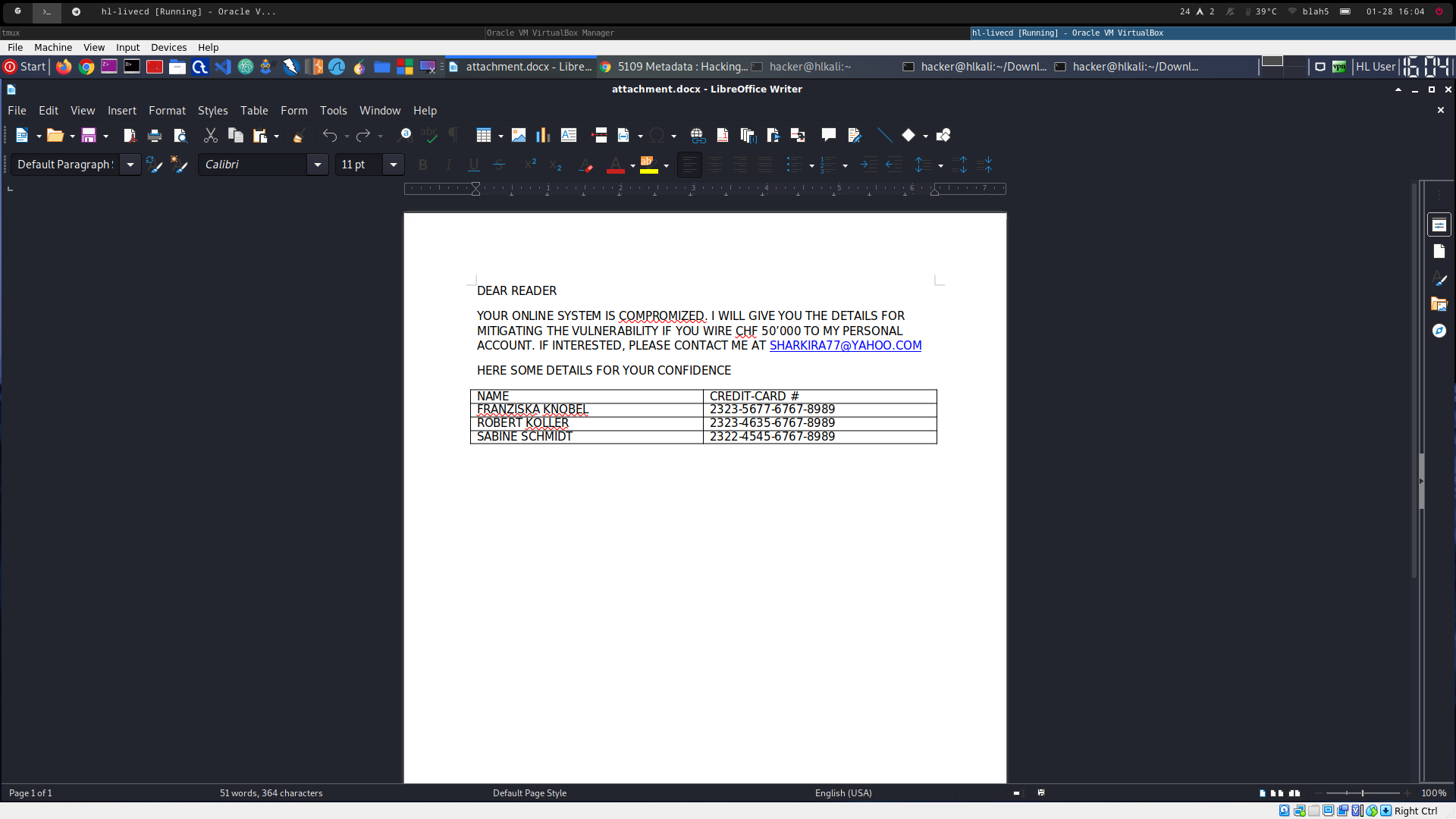The height and width of the screenshot is (819, 1456).
Task: Export directly as PDF icon
Action: 129,135
